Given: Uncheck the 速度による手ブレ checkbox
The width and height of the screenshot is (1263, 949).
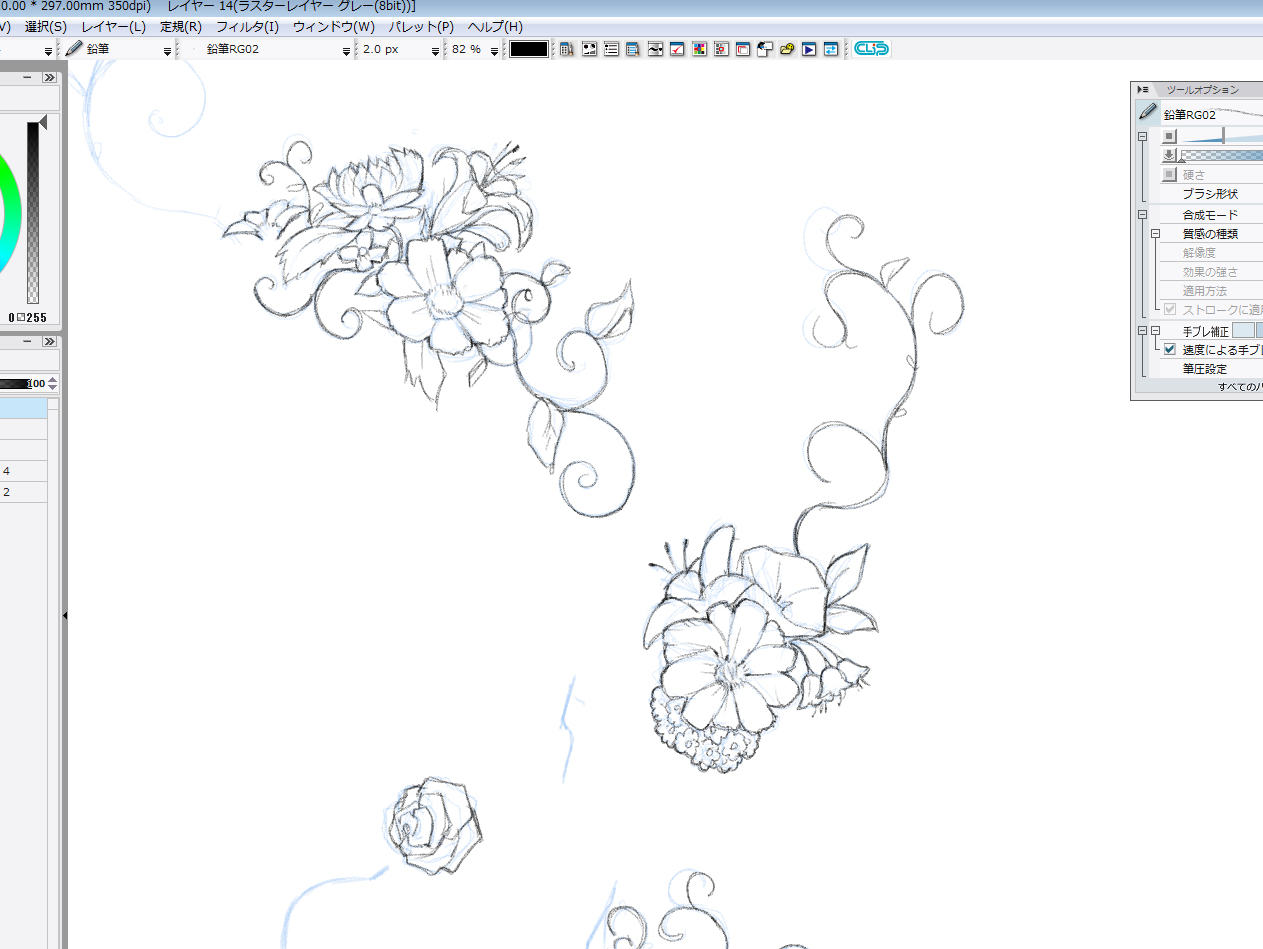Looking at the screenshot, I should (1169, 350).
